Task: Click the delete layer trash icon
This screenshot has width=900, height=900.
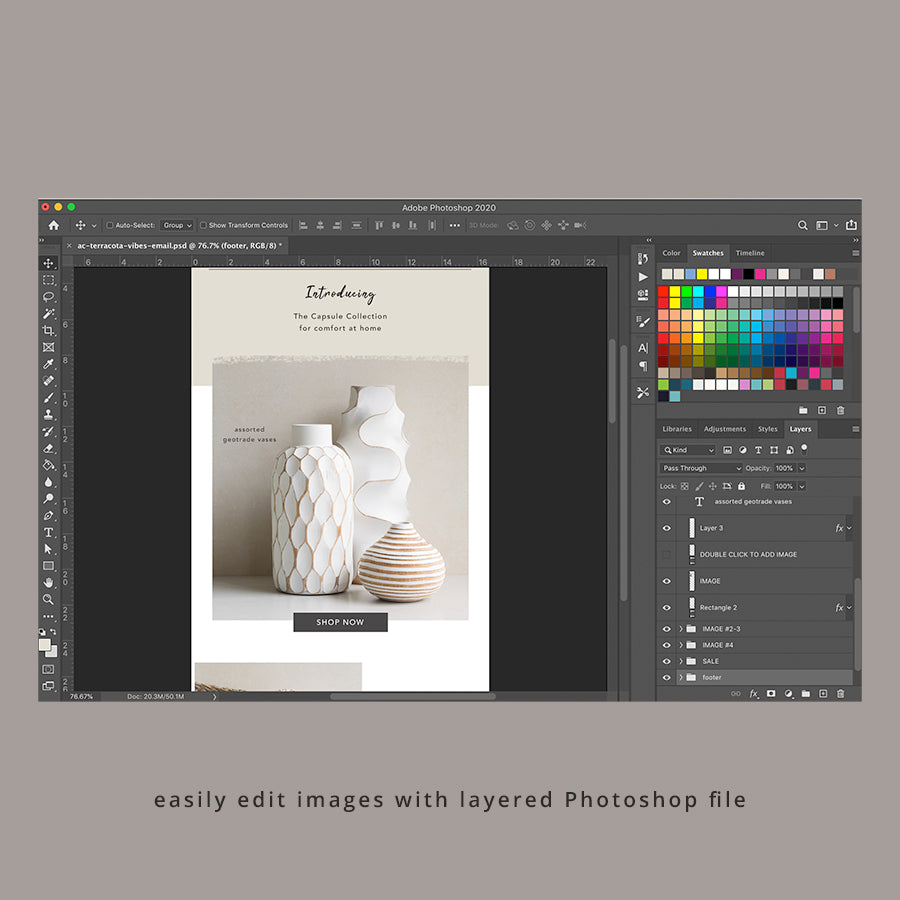Action: click(840, 693)
